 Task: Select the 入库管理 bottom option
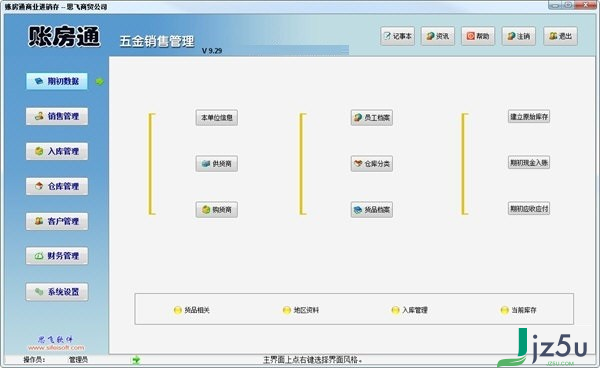409,310
